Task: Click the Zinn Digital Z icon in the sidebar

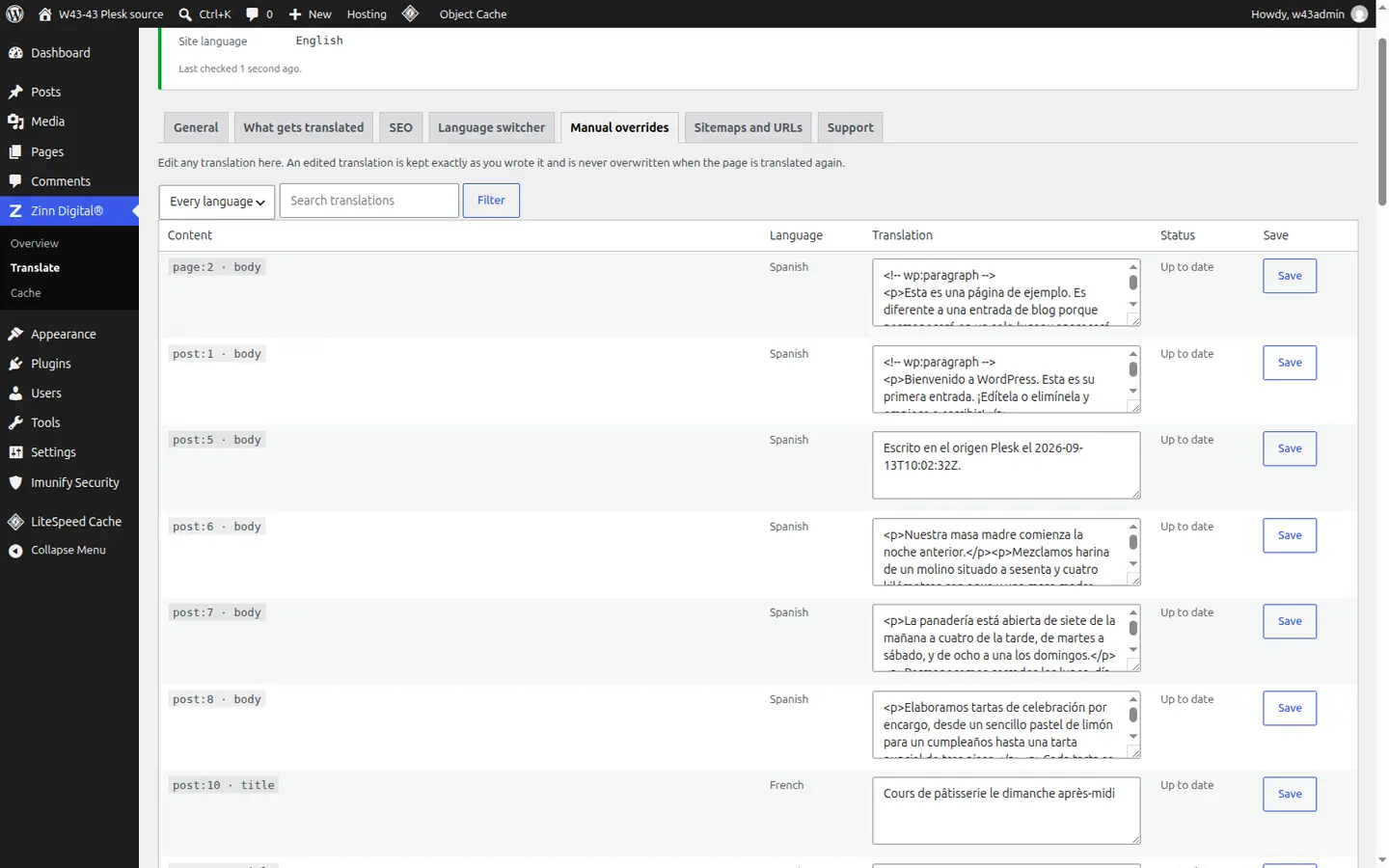Action: (15, 211)
